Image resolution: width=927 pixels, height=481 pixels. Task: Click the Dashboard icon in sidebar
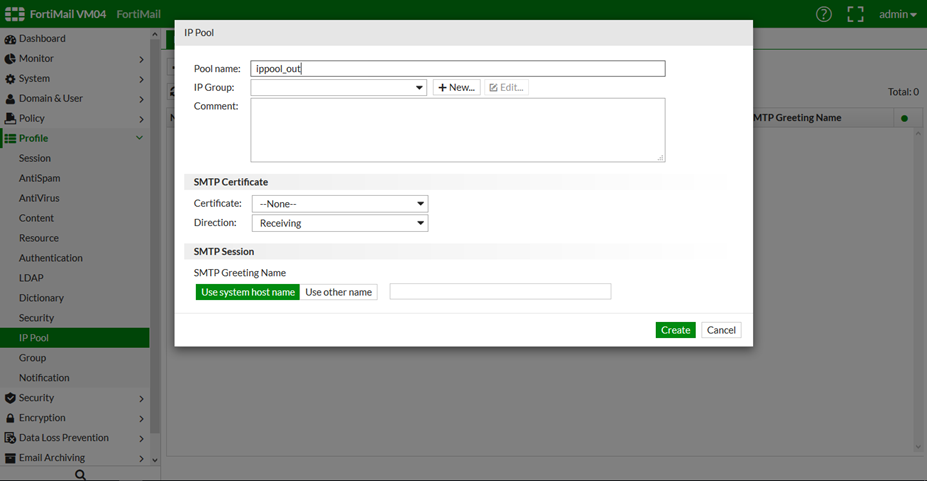11,39
